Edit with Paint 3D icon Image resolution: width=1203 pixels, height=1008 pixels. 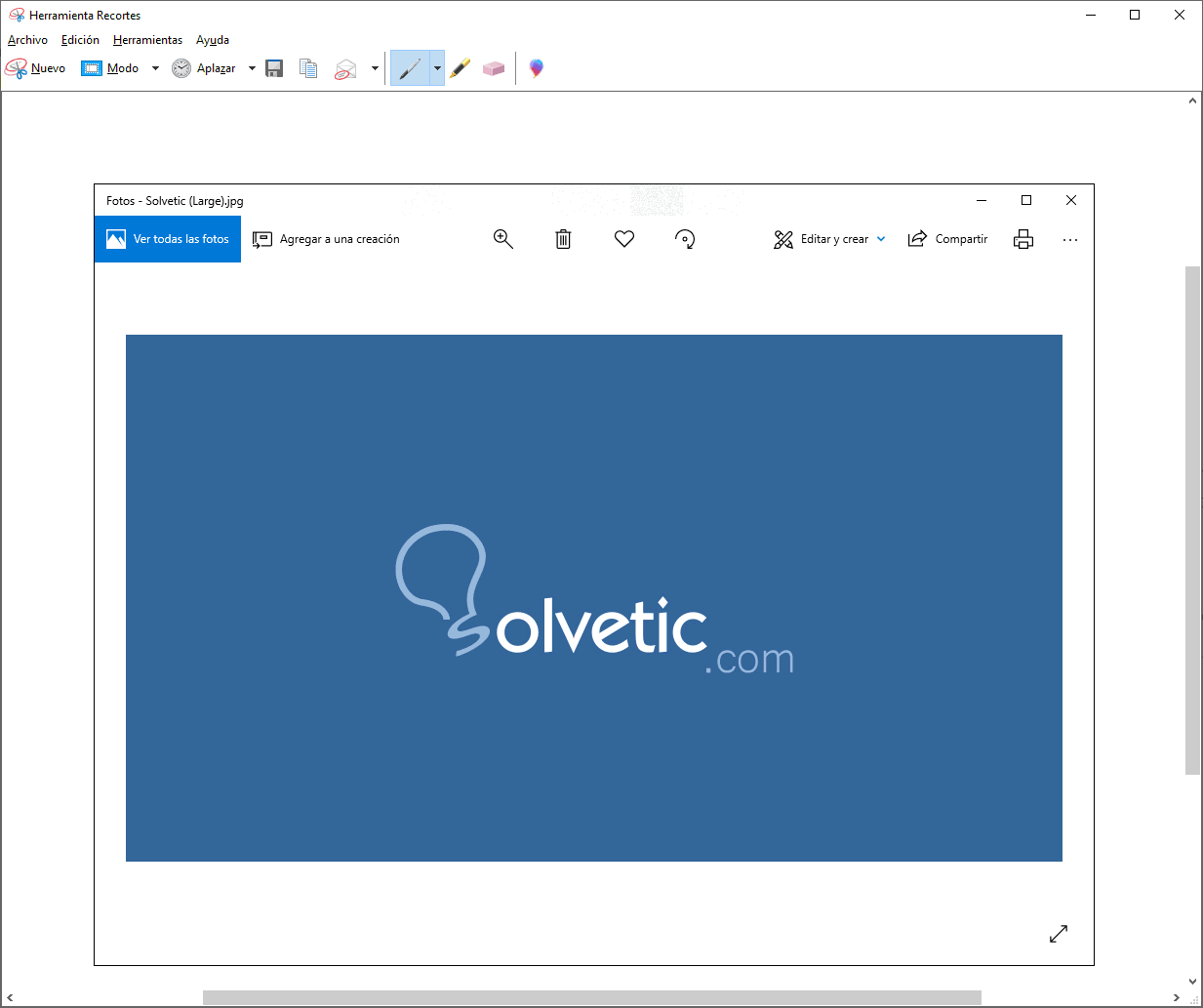coord(536,68)
